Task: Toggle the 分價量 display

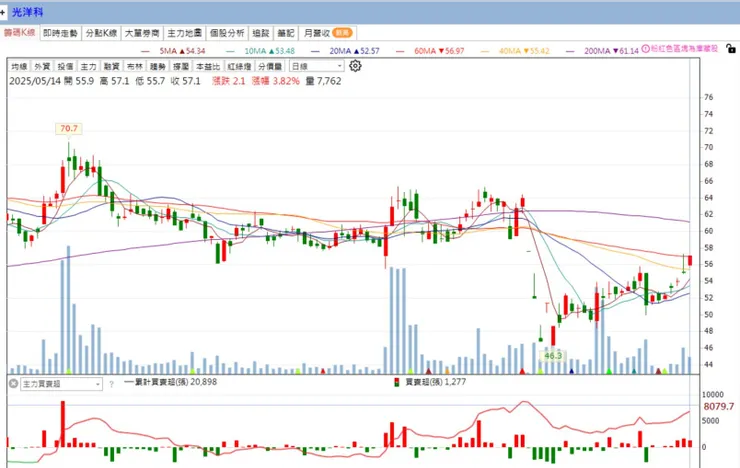Action: coord(270,67)
